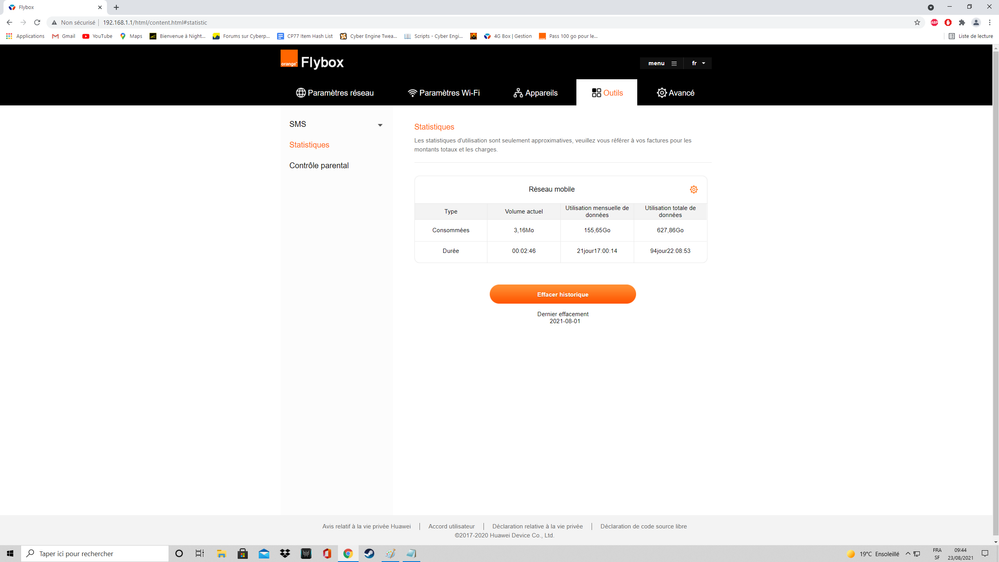Open the mobile network statistics settings gear
This screenshot has height=562, width=999.
[x=694, y=189]
